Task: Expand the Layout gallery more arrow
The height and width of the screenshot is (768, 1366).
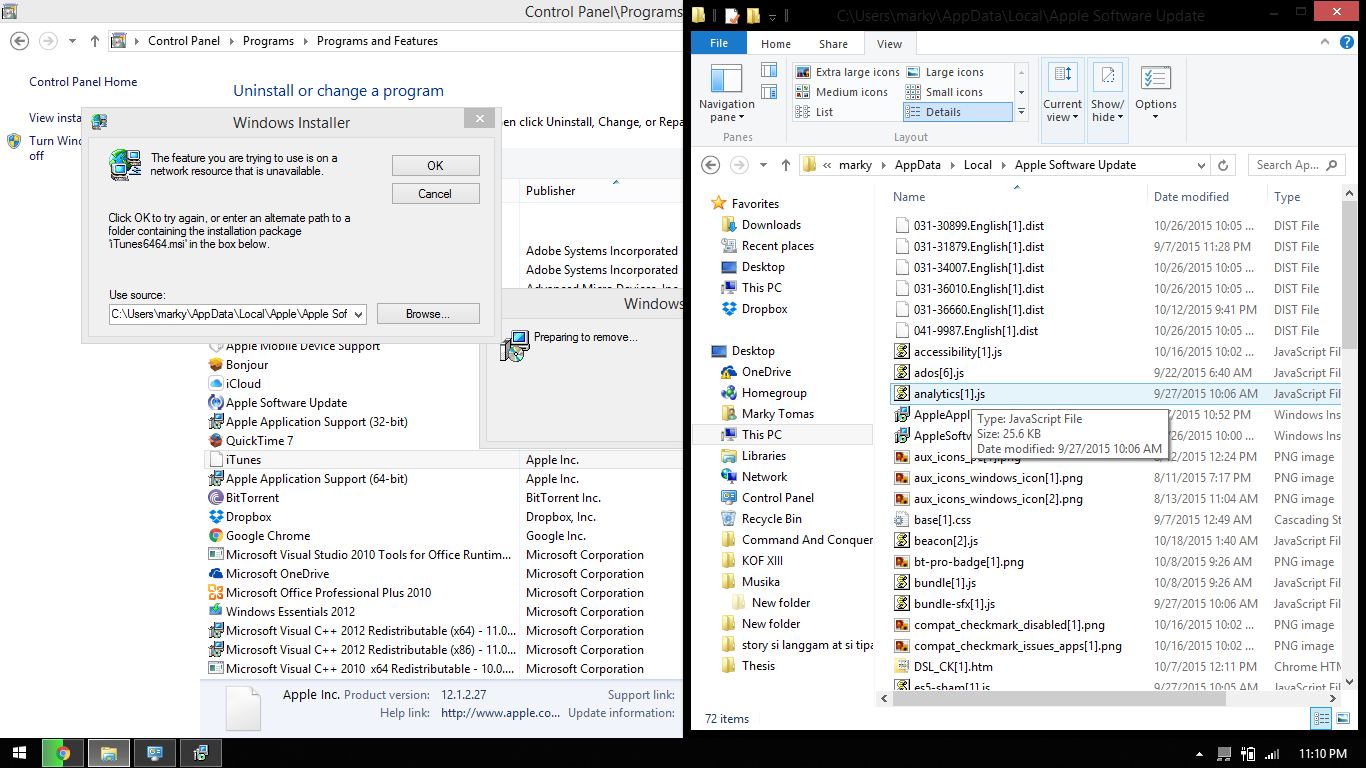Action: (1021, 112)
